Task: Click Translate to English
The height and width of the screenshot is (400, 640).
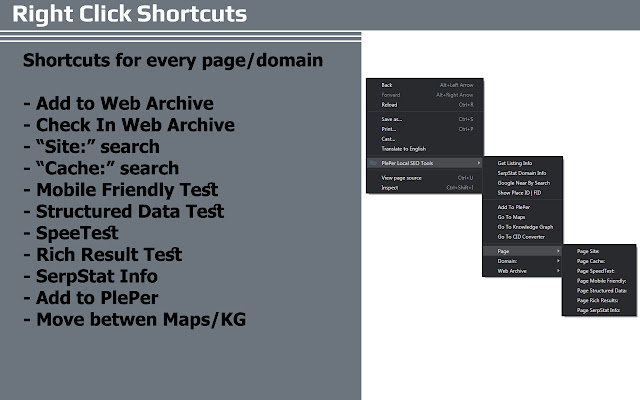Action: pos(425,149)
